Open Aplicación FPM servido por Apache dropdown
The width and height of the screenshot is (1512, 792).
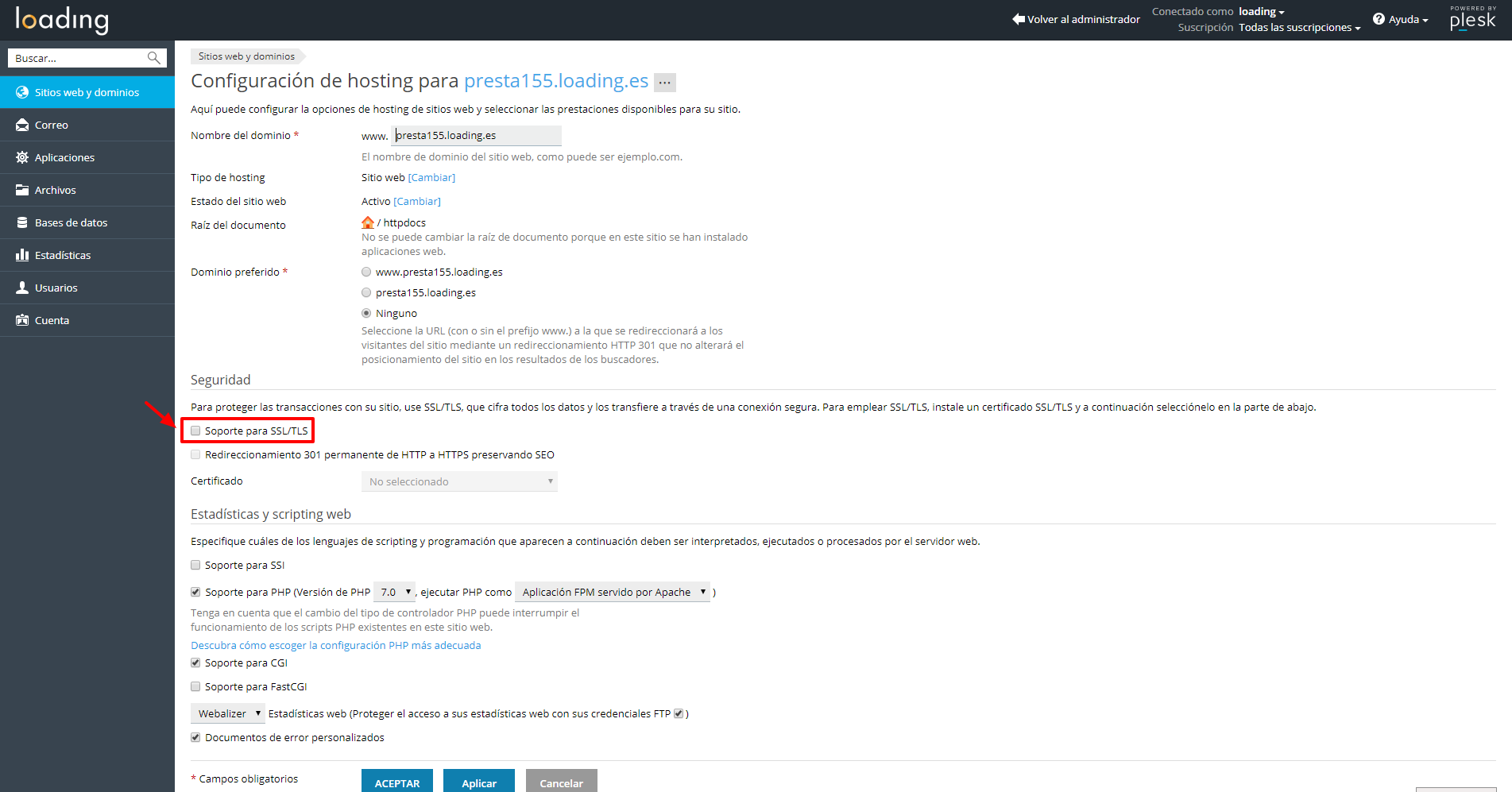tap(613, 592)
